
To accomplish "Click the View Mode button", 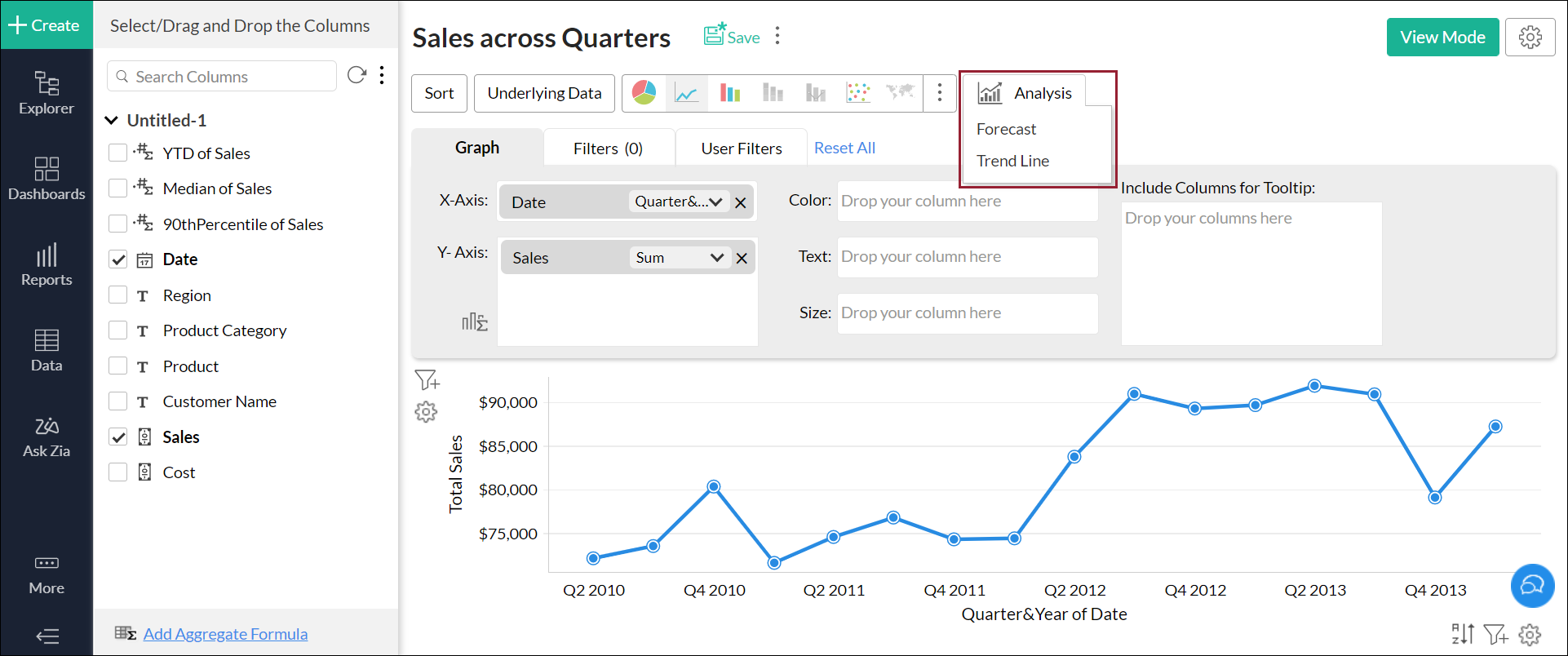I will coord(1442,38).
